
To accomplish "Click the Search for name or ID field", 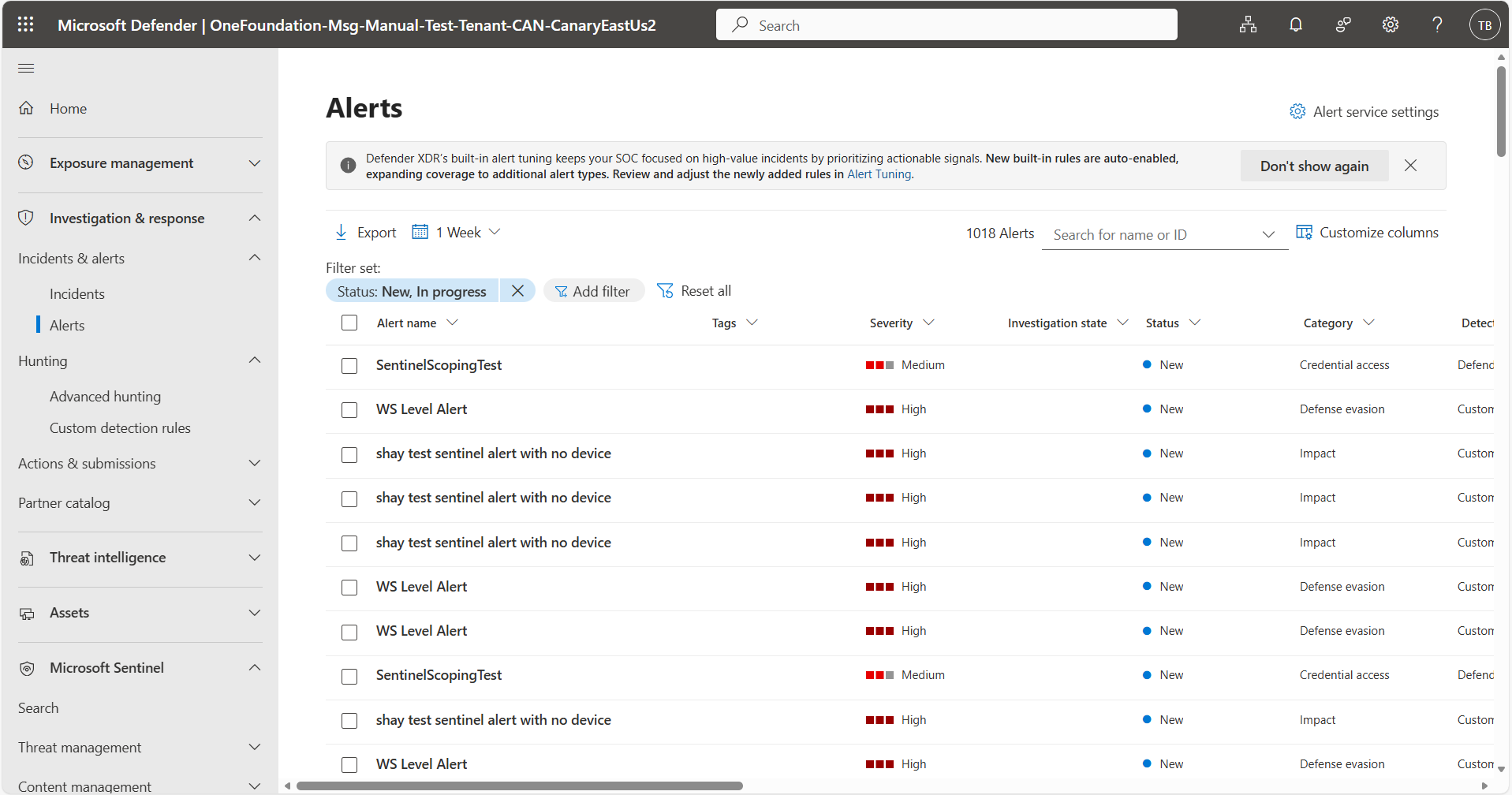I will tap(1144, 234).
